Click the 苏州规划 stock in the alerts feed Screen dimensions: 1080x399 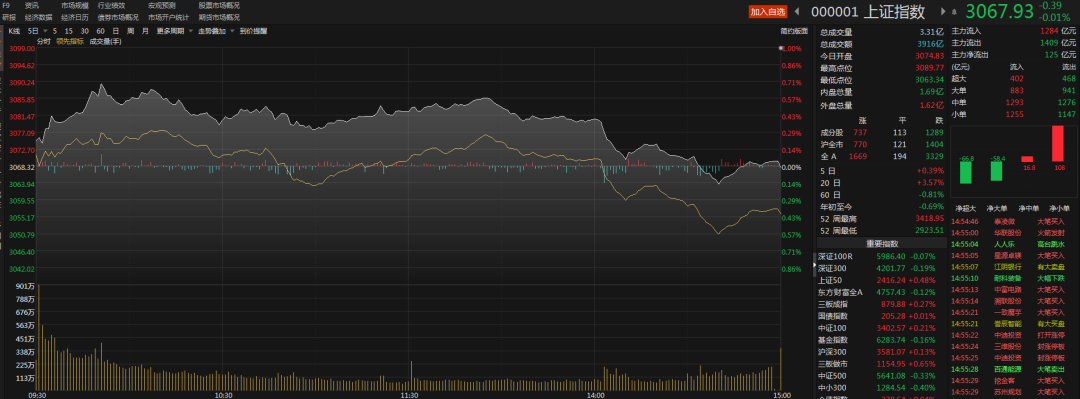1008,391
